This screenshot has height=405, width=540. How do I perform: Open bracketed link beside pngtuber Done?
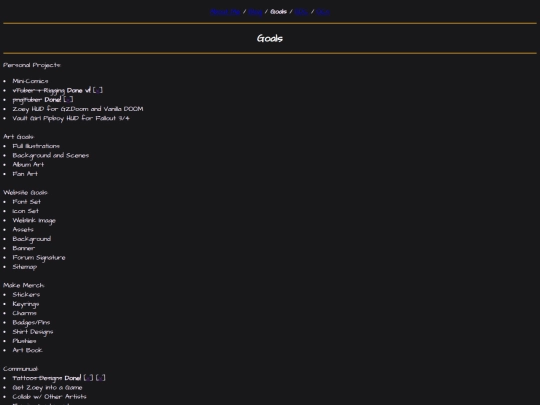tap(68, 100)
